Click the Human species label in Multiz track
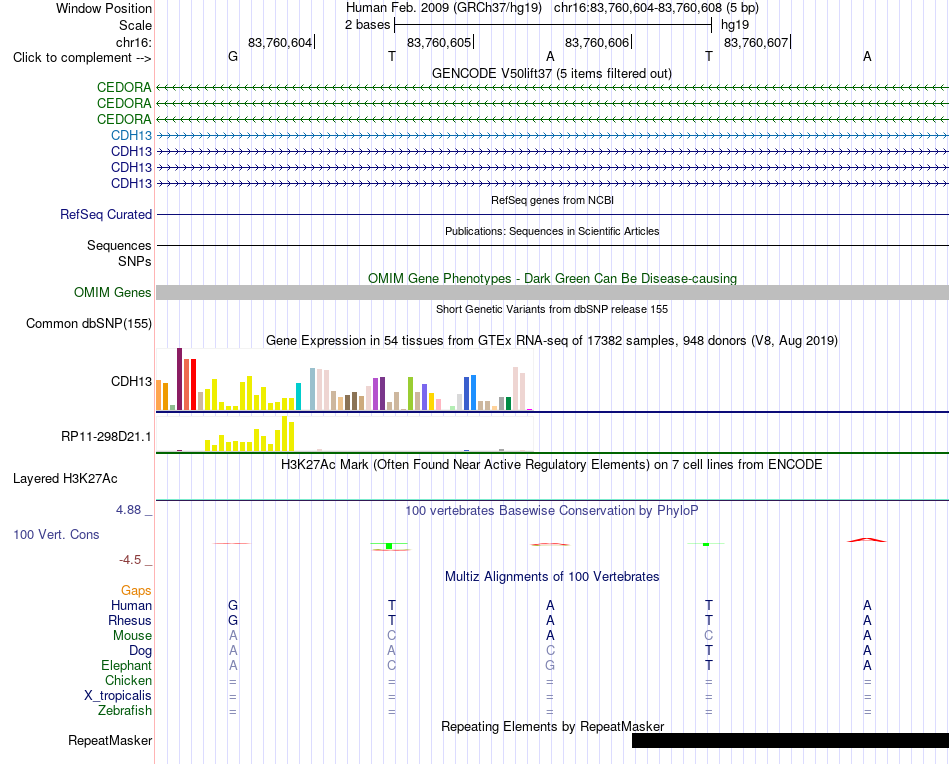Image resolution: width=950 pixels, height=764 pixels. tap(131, 605)
